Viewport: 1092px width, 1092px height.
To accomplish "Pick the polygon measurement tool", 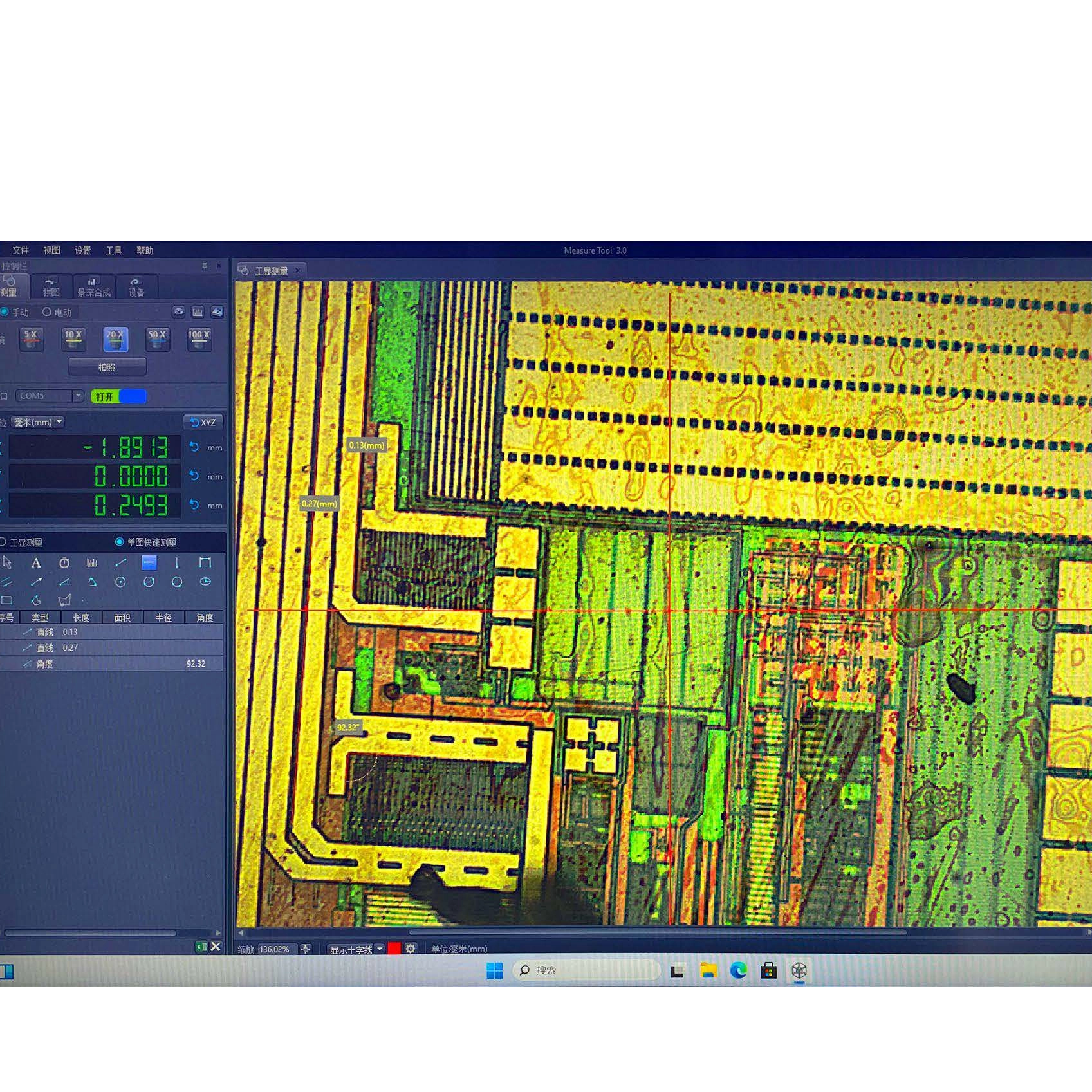I will [64, 600].
